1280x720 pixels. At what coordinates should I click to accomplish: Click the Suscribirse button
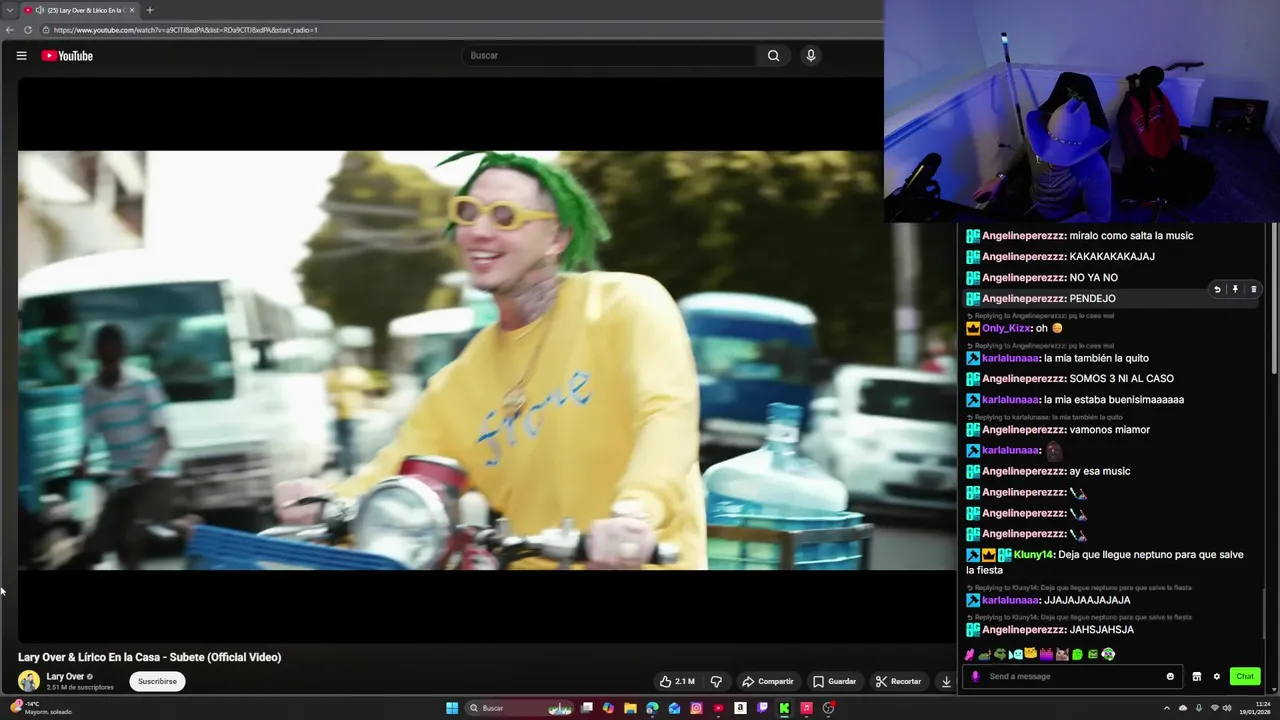157,681
